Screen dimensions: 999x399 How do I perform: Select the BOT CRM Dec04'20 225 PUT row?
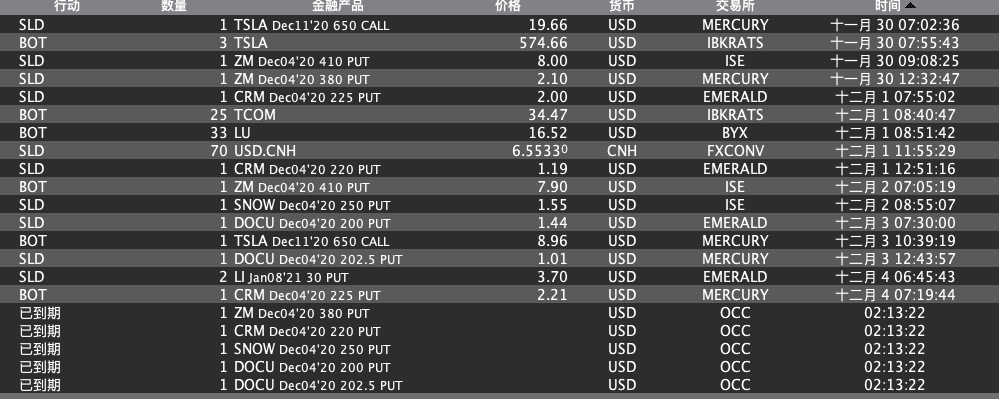tap(500, 294)
